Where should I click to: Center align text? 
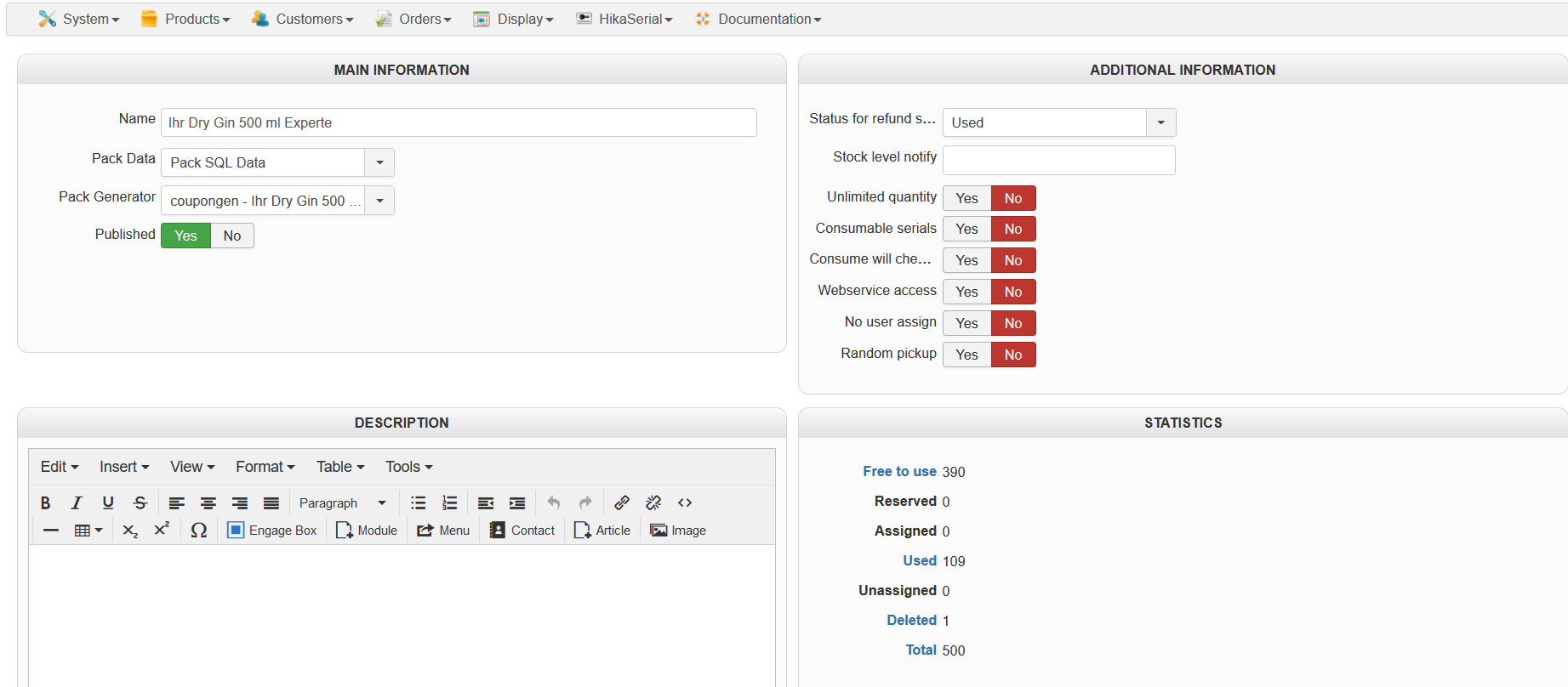(x=208, y=502)
